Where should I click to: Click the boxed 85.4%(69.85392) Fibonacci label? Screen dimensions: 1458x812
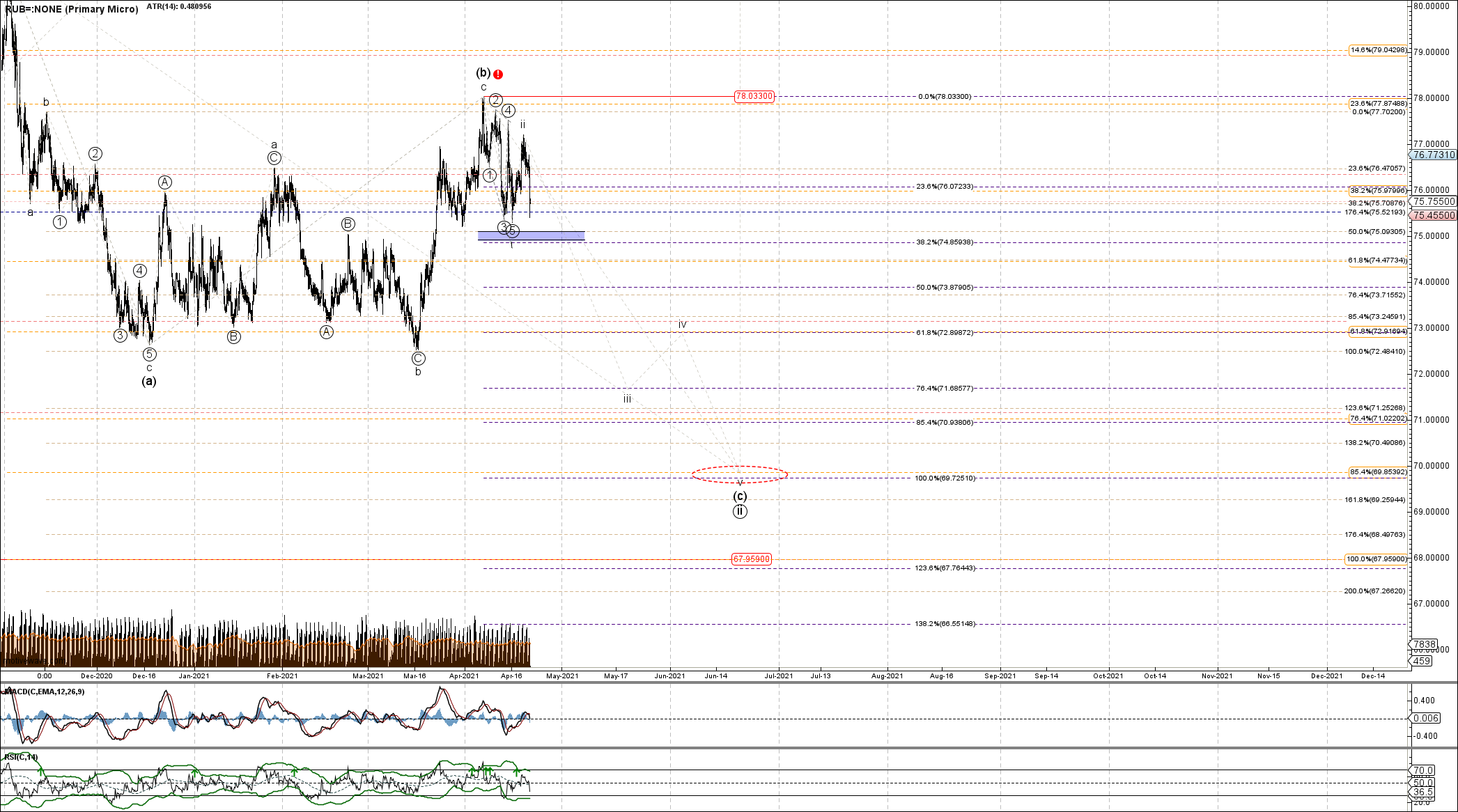(1378, 472)
